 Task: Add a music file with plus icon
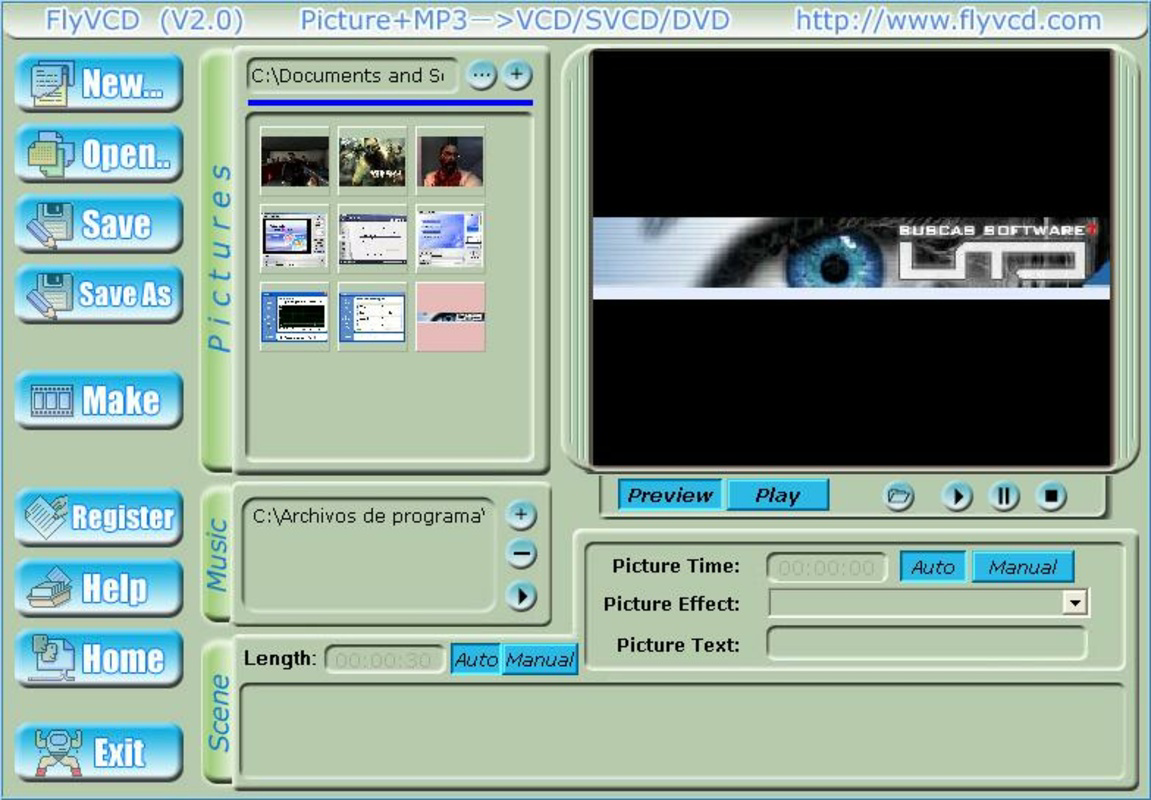tap(521, 514)
